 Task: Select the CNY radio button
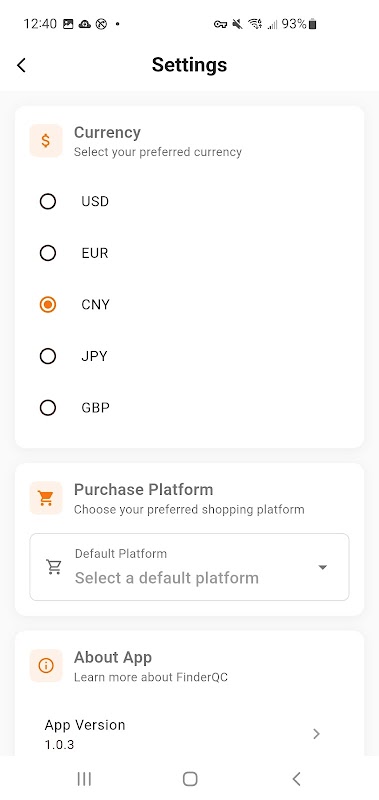48,305
